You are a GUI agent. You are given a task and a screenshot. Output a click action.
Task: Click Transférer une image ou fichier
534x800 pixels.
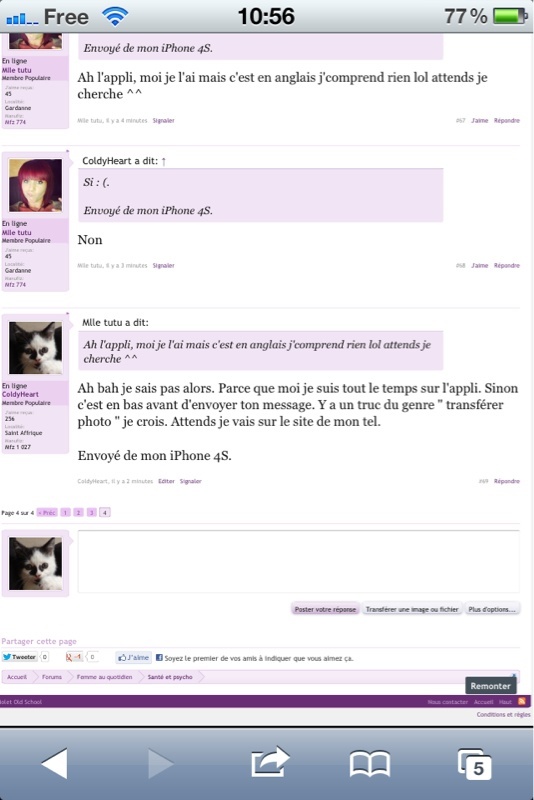click(412, 609)
